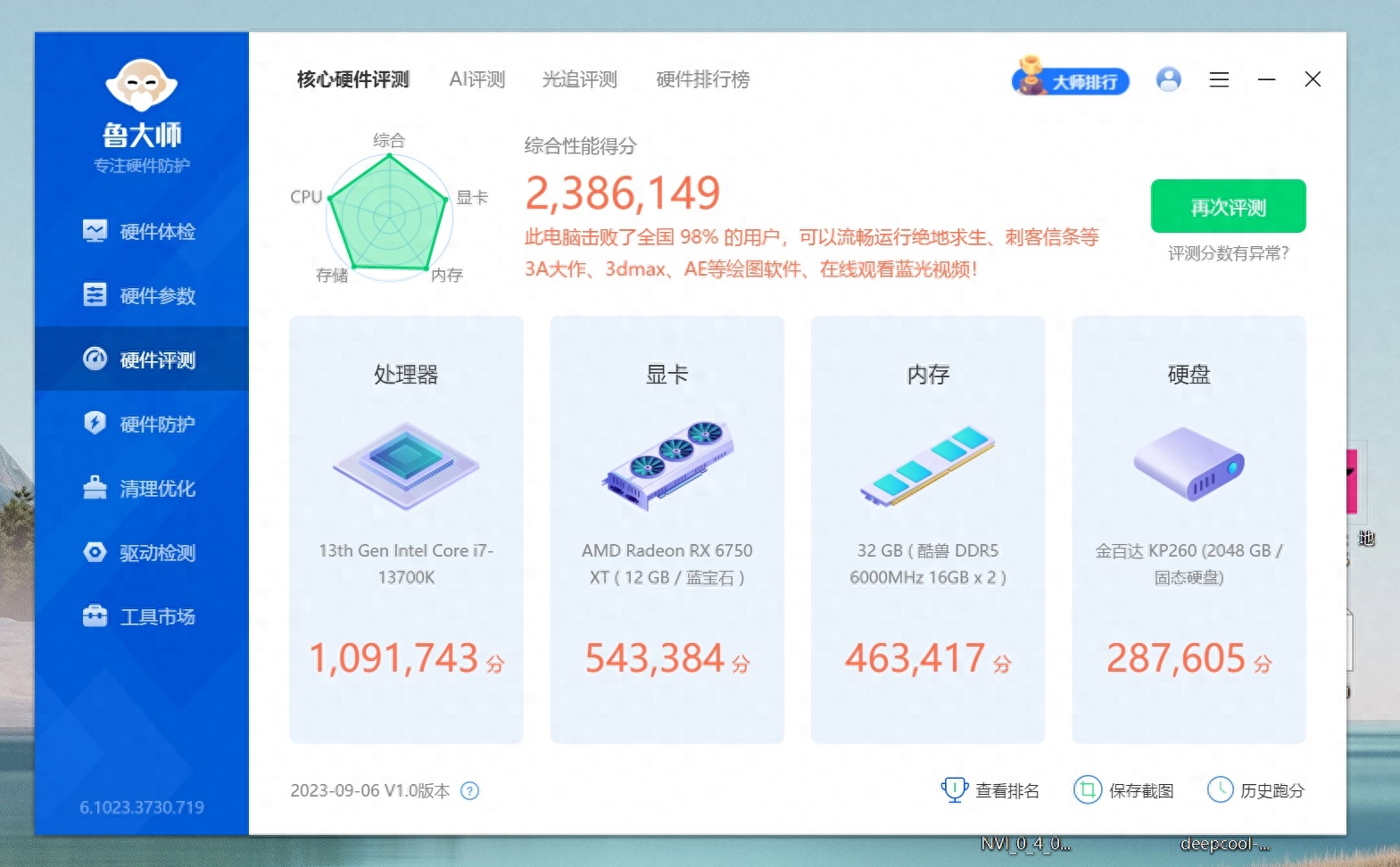
Task: Click 历史跑分 clock icon
Action: point(1220,790)
